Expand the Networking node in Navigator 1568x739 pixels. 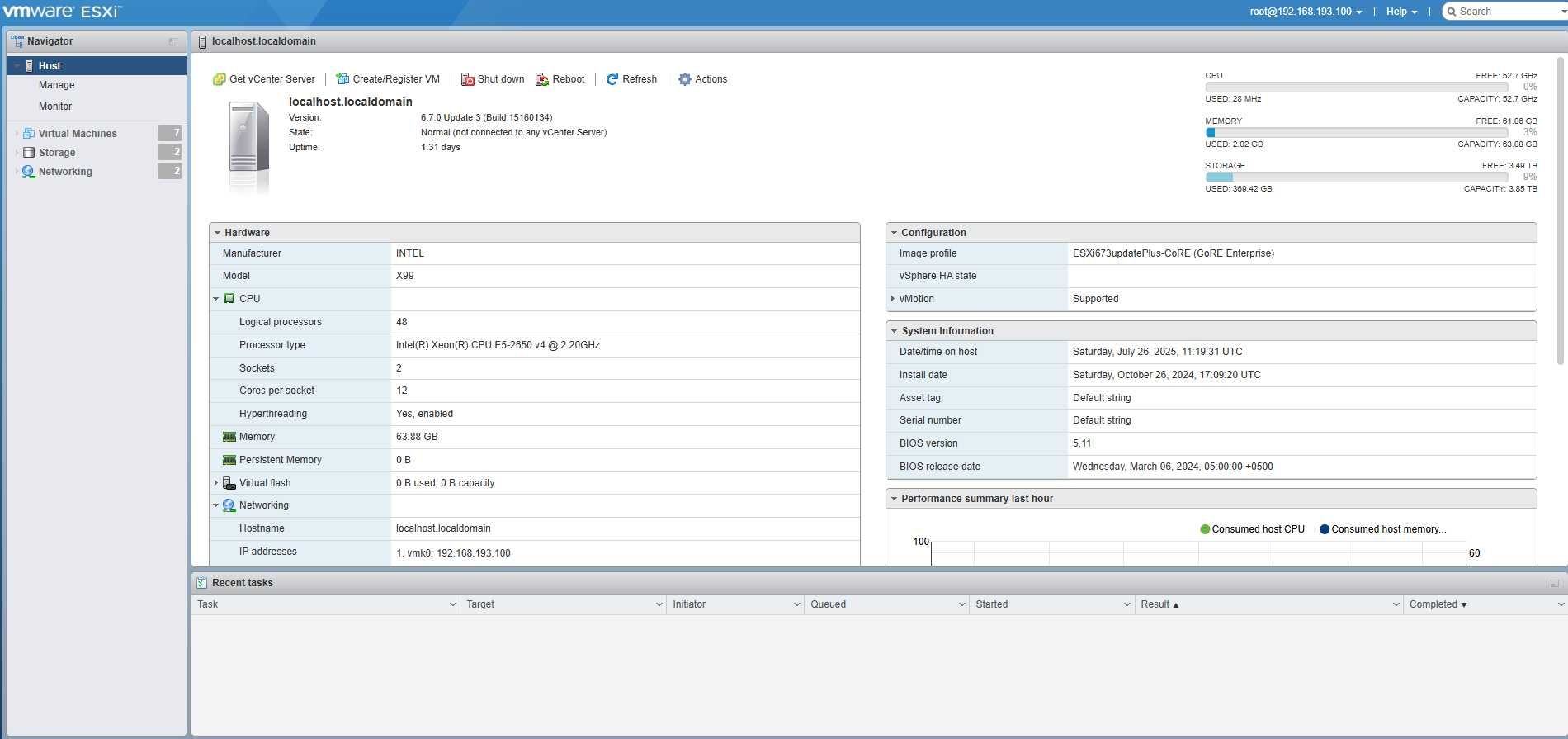17,172
